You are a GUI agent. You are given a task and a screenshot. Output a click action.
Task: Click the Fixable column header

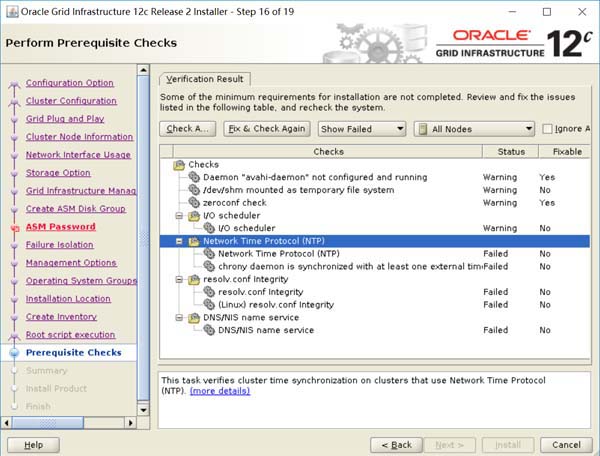566,151
